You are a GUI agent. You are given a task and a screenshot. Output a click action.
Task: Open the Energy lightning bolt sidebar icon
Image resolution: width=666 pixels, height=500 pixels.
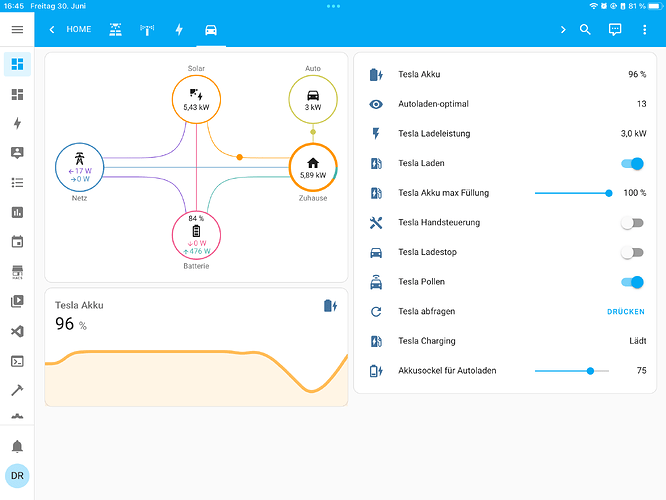pos(17,123)
